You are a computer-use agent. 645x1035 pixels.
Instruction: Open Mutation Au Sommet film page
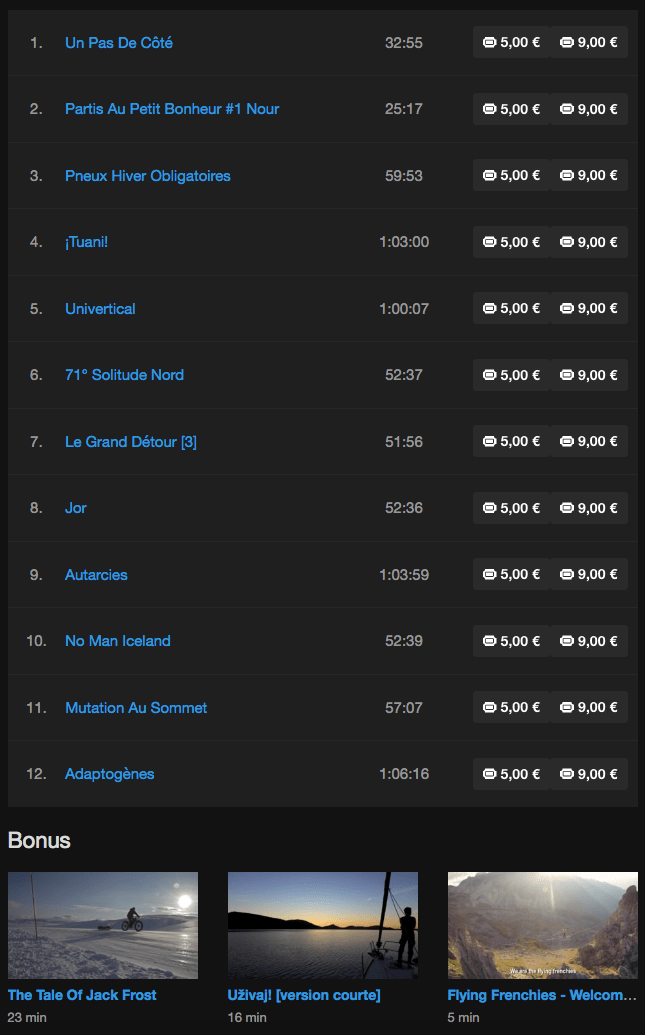point(136,708)
